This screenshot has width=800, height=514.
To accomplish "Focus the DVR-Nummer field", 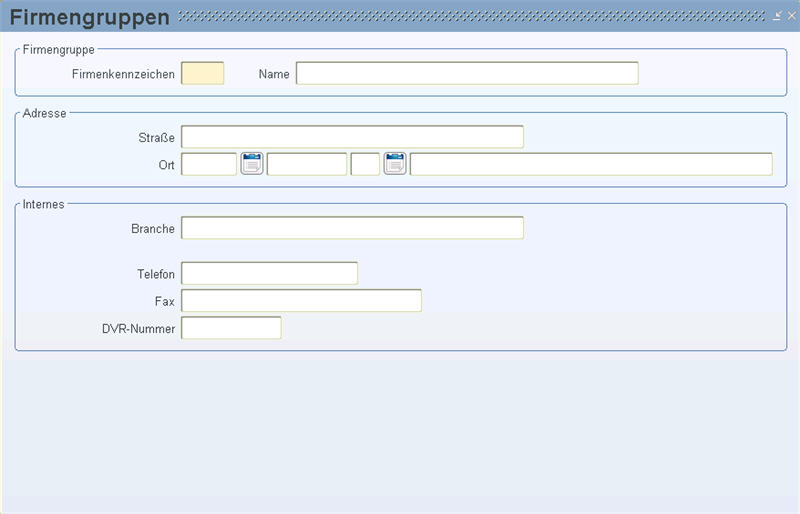I will (231, 328).
